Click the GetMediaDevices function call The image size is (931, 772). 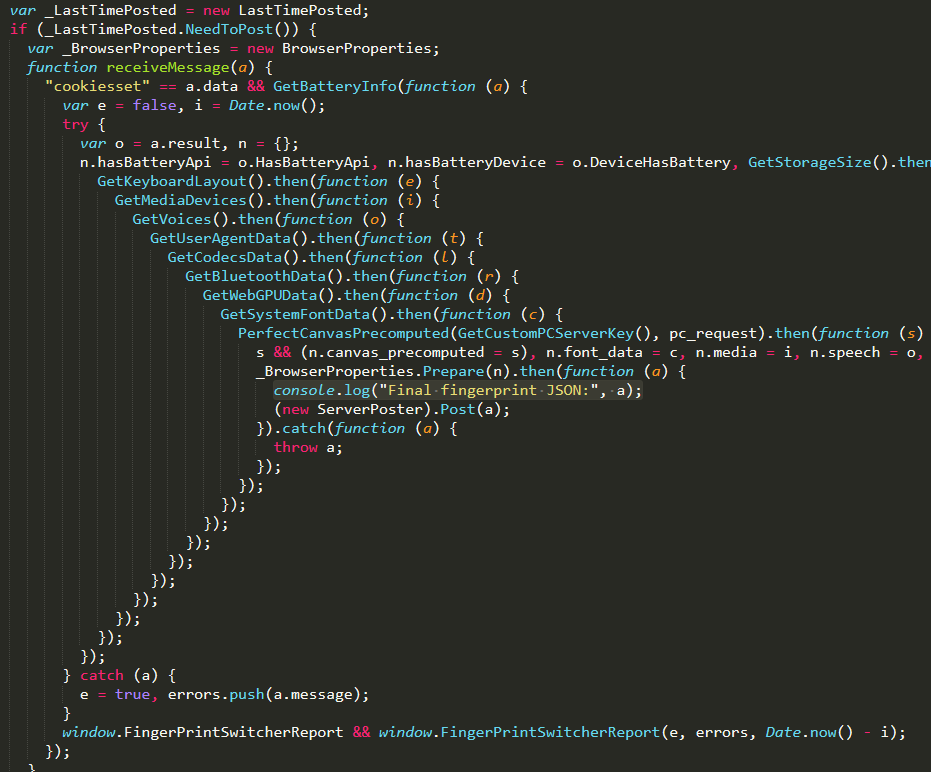coord(184,200)
